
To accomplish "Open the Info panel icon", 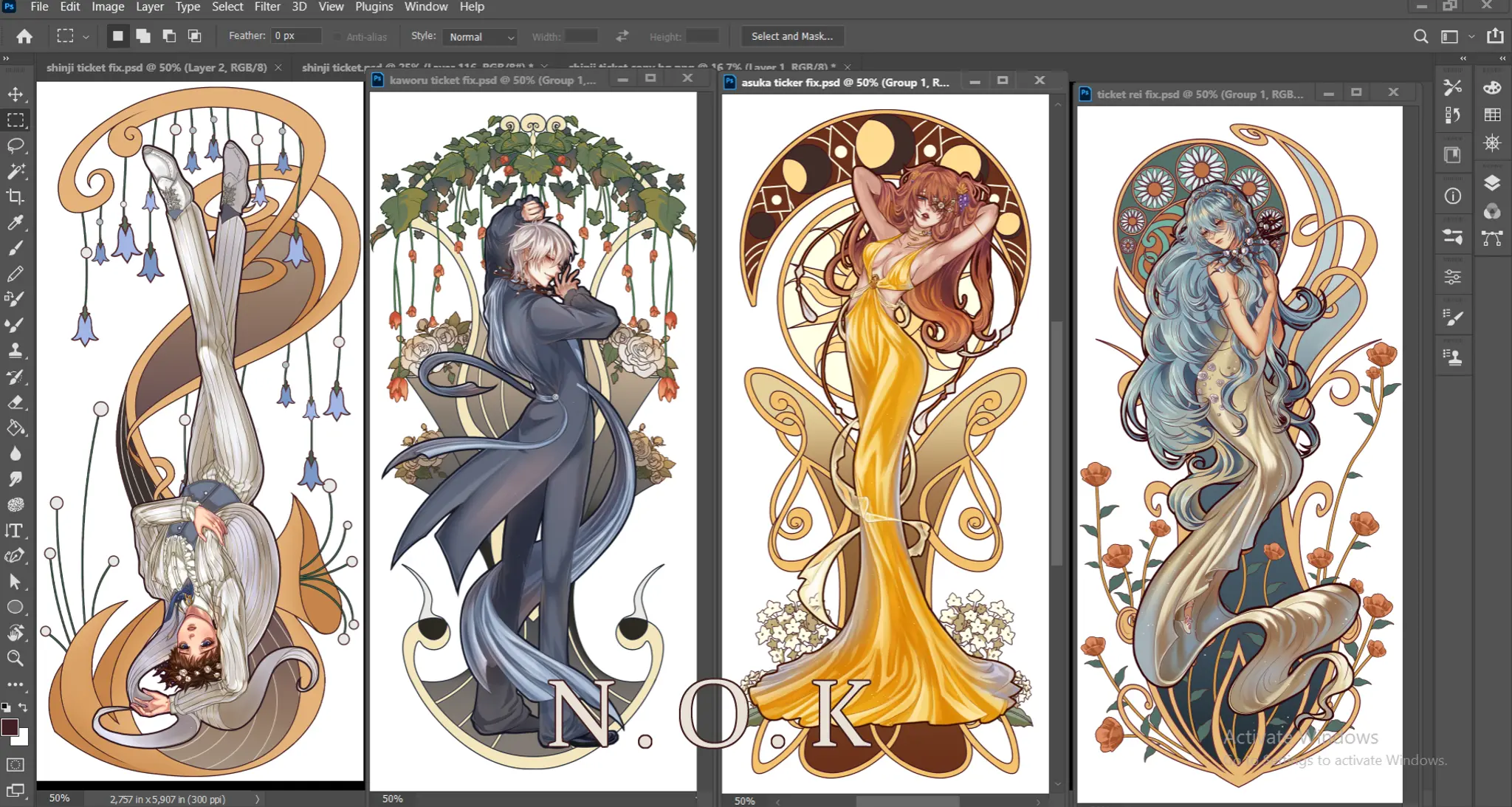I will pos(1452,196).
